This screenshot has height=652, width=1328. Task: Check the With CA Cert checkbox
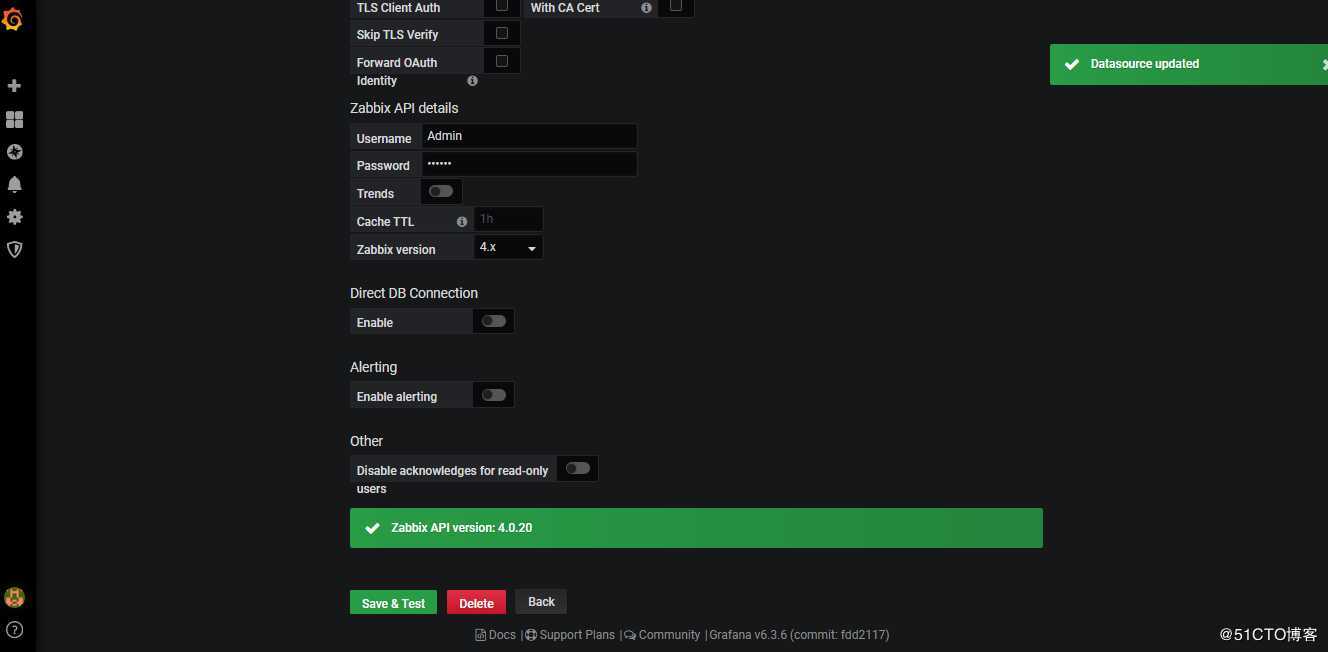[x=676, y=6]
